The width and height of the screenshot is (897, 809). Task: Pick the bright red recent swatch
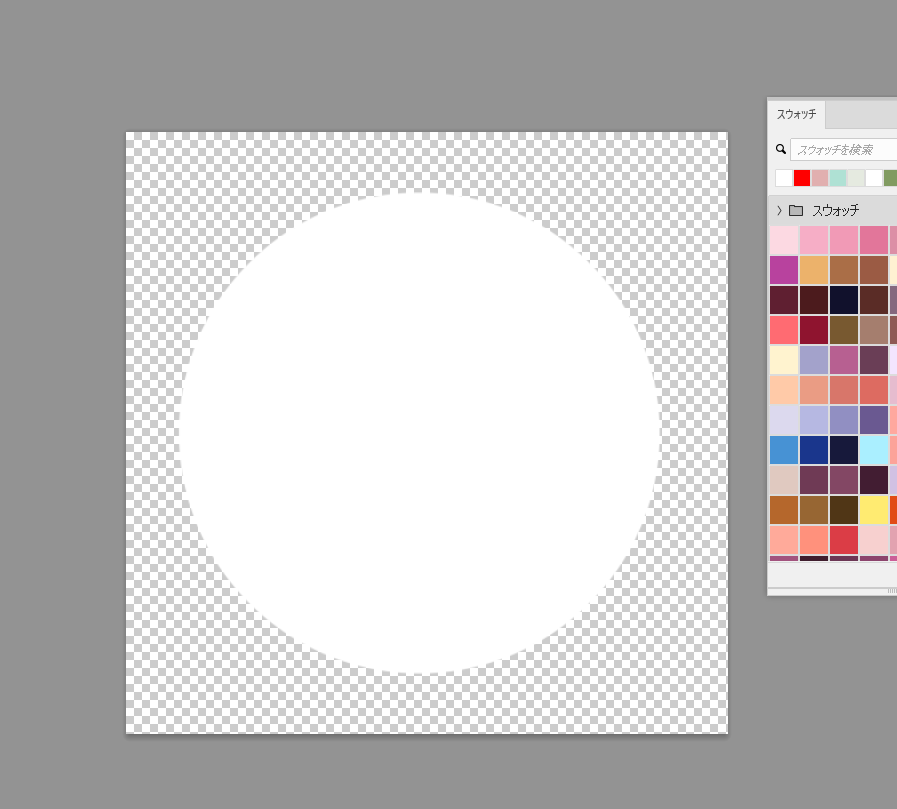802,178
